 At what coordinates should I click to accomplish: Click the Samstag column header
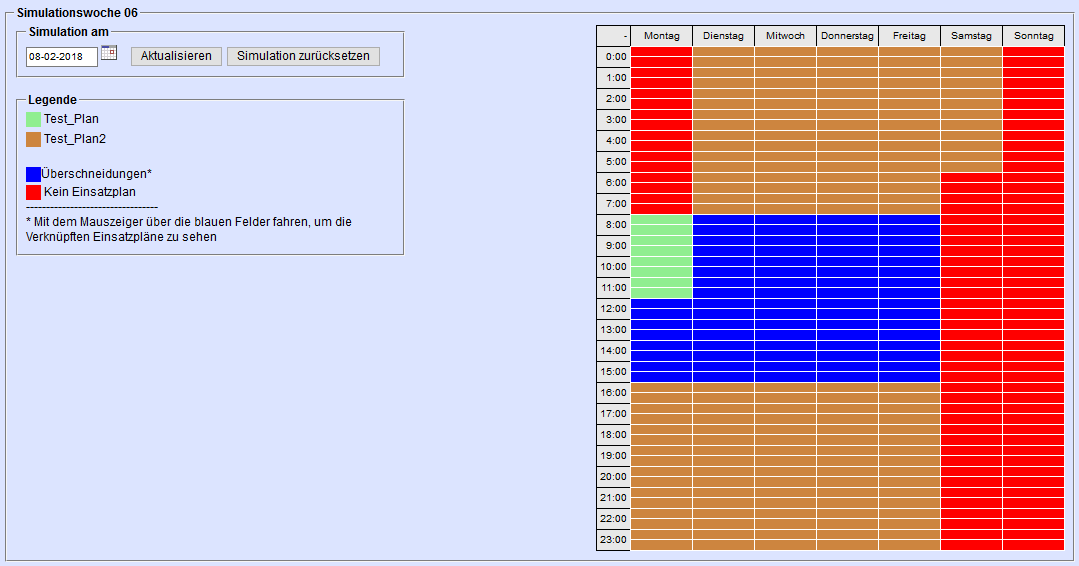pyautogui.click(x=971, y=36)
